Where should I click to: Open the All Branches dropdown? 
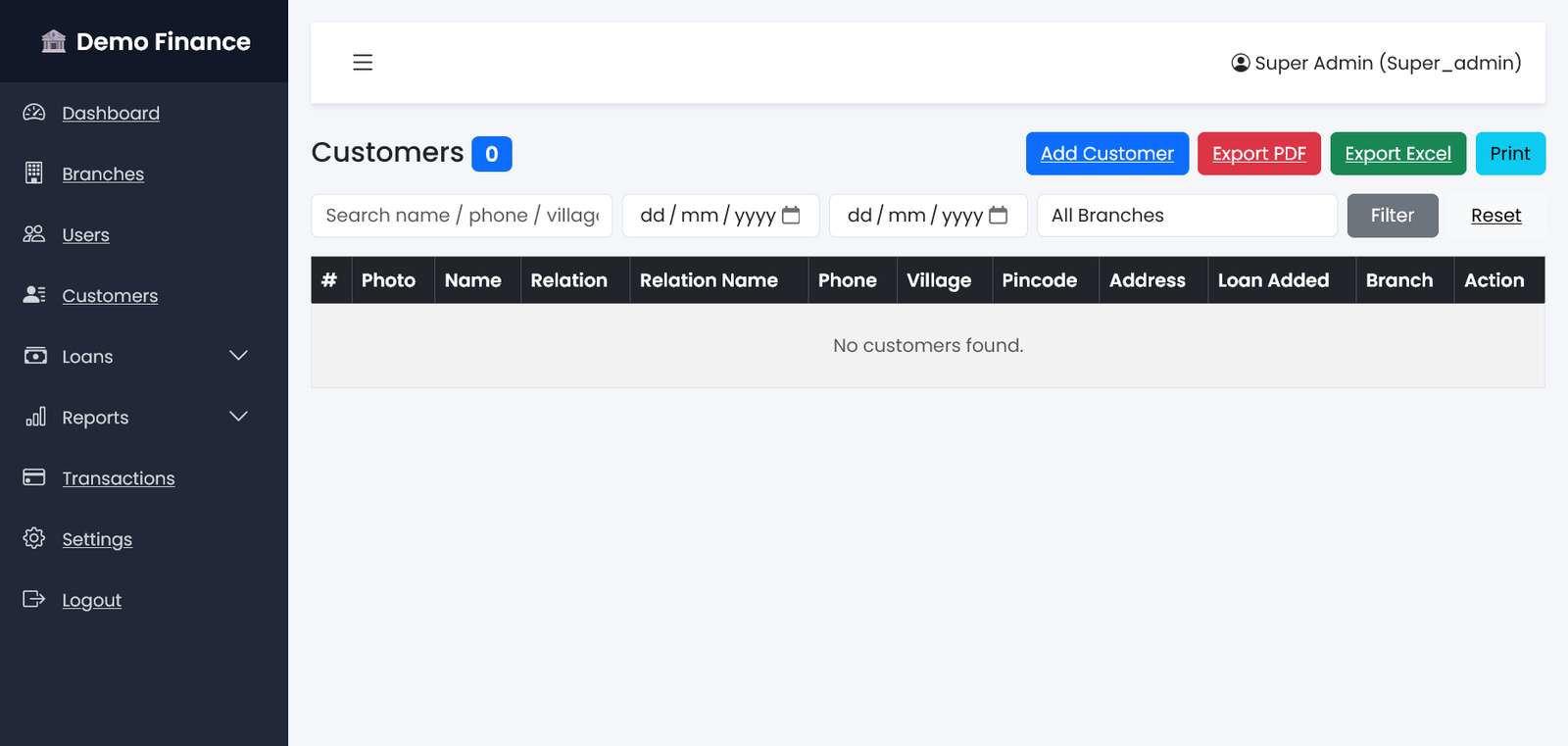click(1187, 216)
